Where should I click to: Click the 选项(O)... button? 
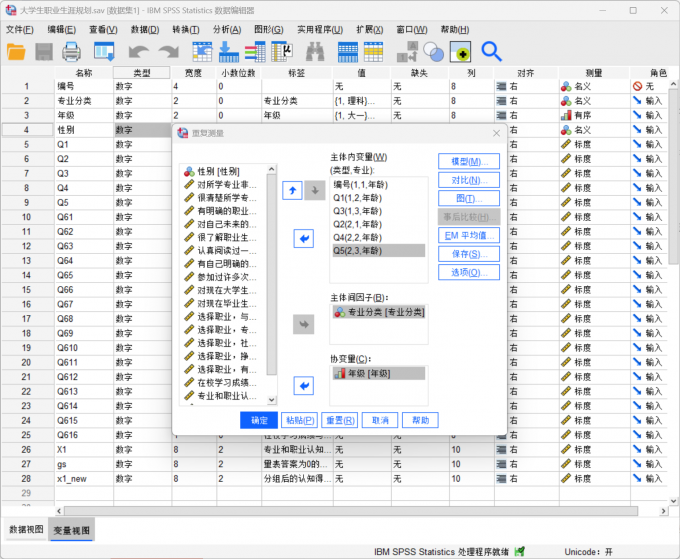click(x=469, y=272)
